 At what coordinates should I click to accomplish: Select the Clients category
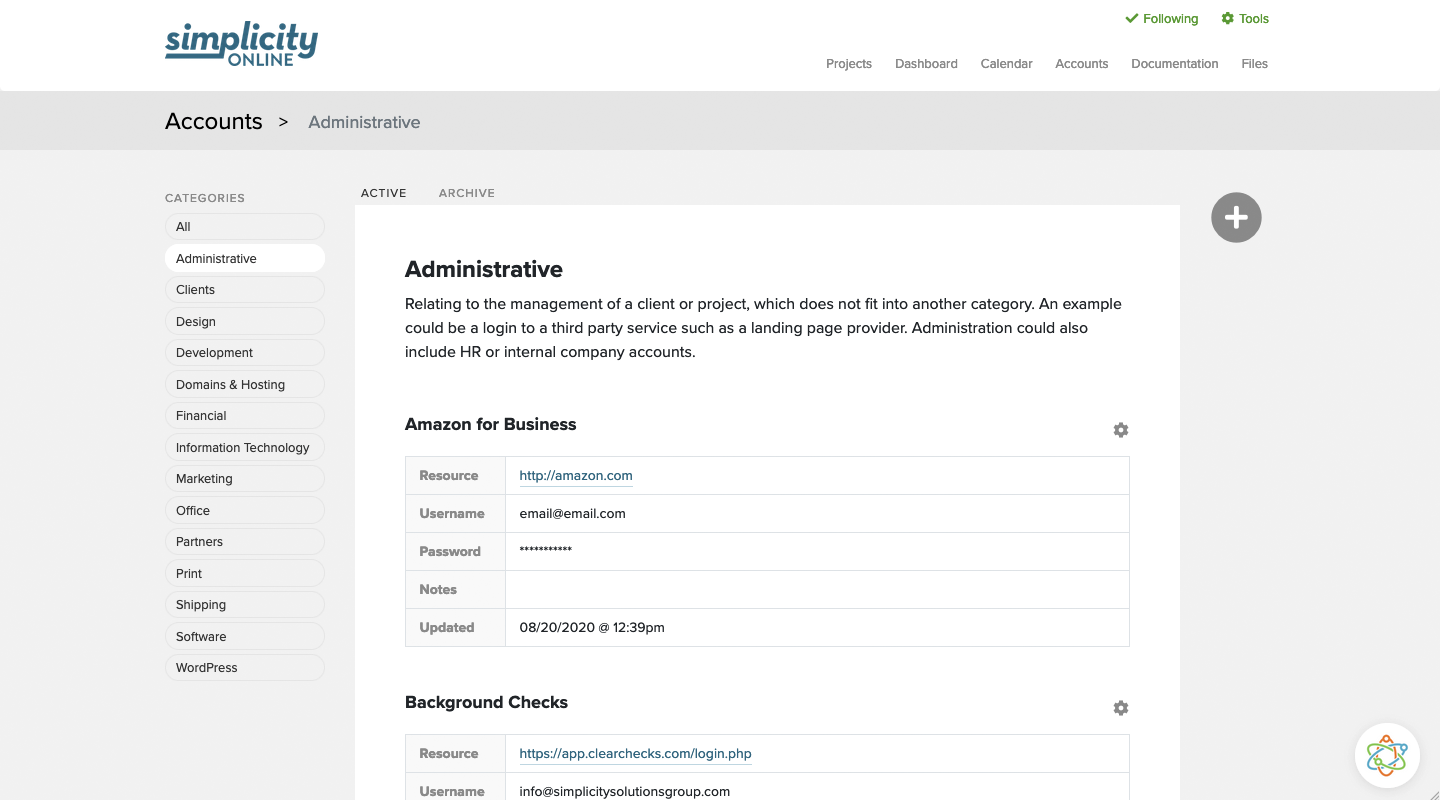pyautogui.click(x=245, y=290)
